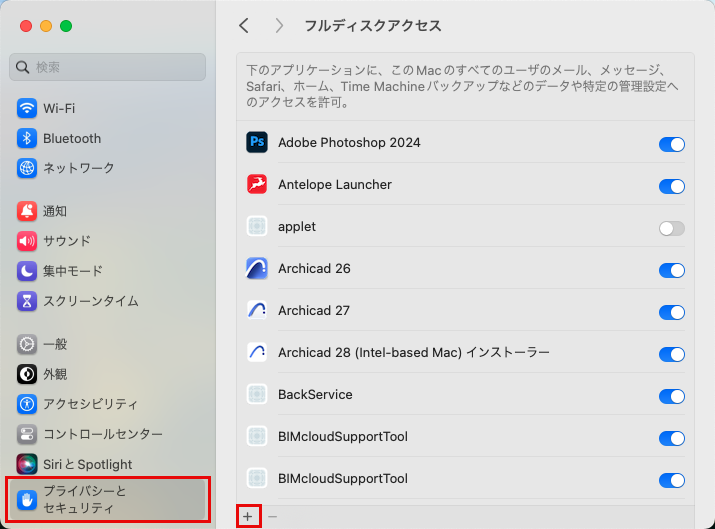The height and width of the screenshot is (529, 715).
Task: Remove selected app with the minus button
Action: click(x=273, y=516)
